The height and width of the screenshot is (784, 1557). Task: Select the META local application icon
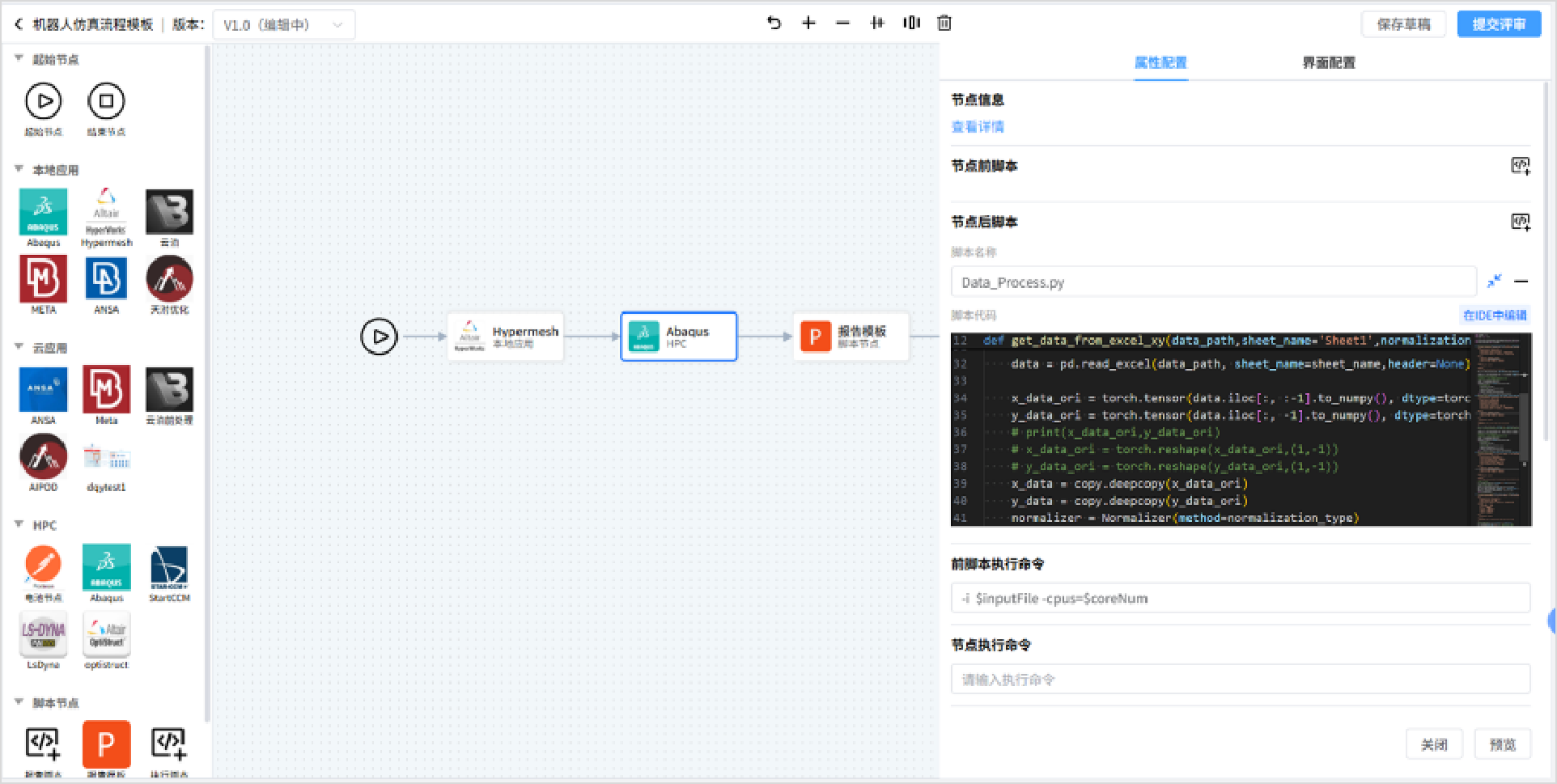pos(44,279)
